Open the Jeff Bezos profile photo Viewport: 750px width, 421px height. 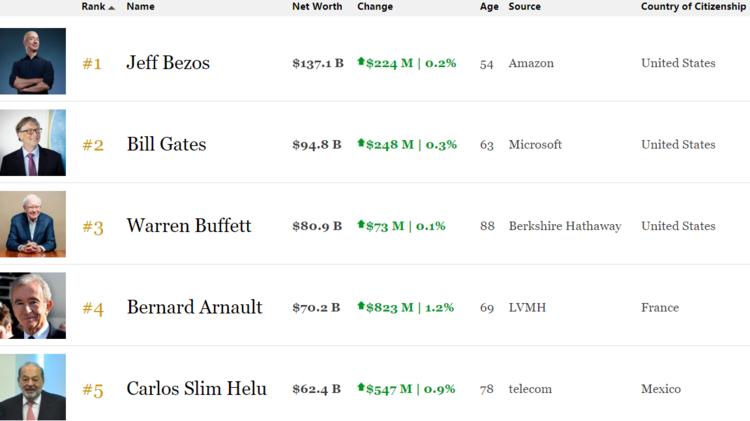point(33,61)
